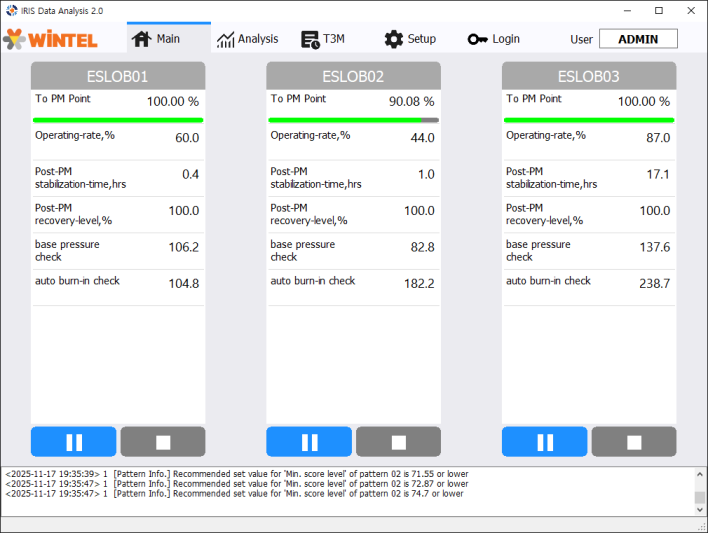
Task: Maximize the IRIS Data Analysis window
Action: (x=659, y=10)
